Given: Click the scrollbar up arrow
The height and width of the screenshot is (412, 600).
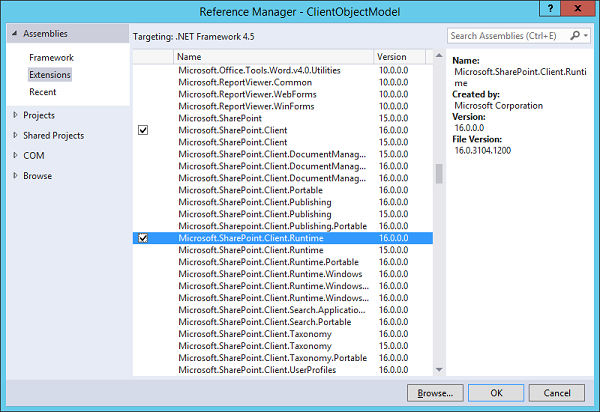Looking at the screenshot, I should coord(439,56).
